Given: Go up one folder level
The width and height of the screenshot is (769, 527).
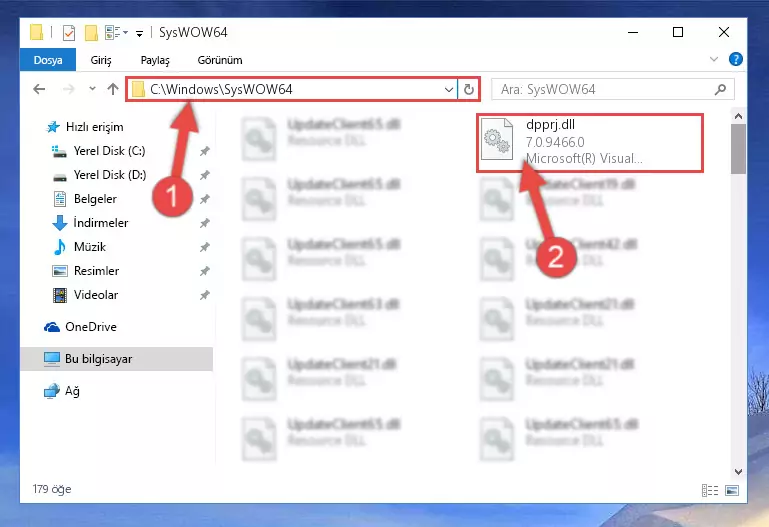Looking at the screenshot, I should point(113,89).
